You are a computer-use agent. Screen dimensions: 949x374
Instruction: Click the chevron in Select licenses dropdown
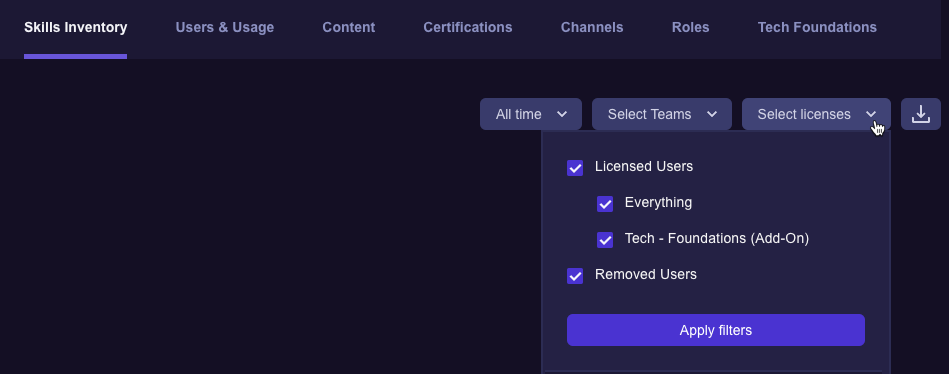pyautogui.click(x=871, y=114)
